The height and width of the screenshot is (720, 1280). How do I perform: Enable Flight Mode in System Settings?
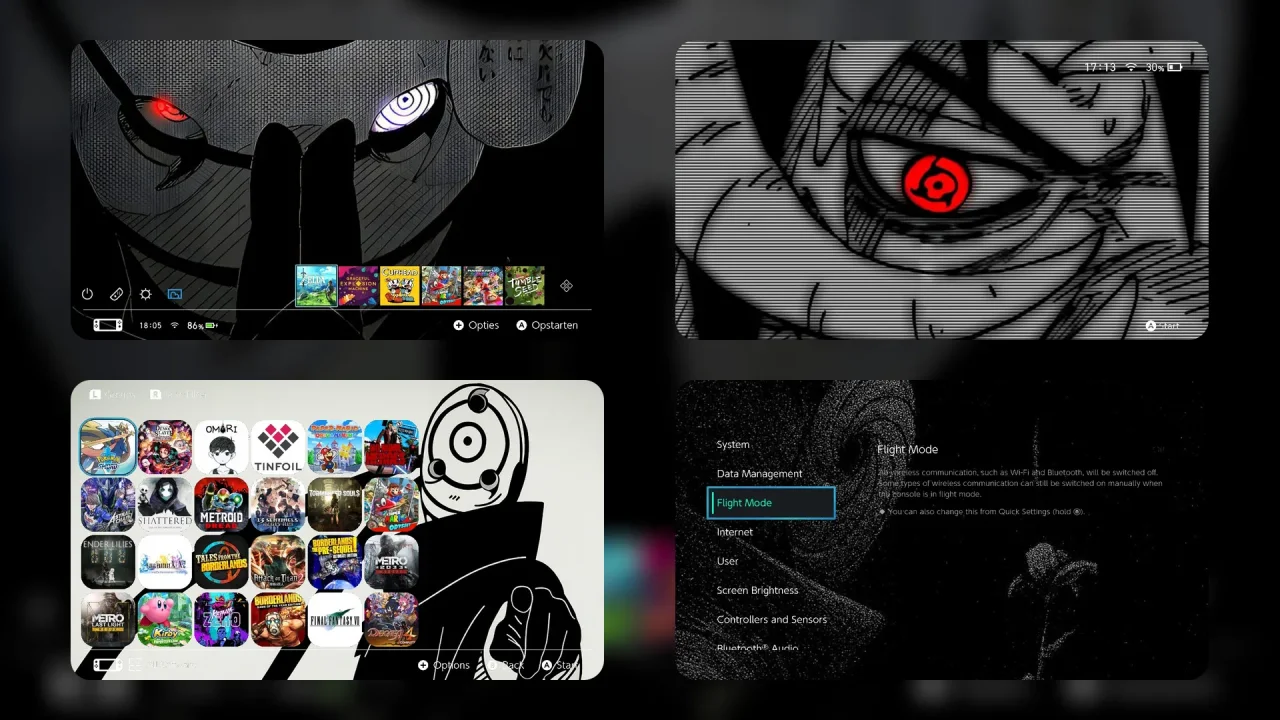[770, 502]
